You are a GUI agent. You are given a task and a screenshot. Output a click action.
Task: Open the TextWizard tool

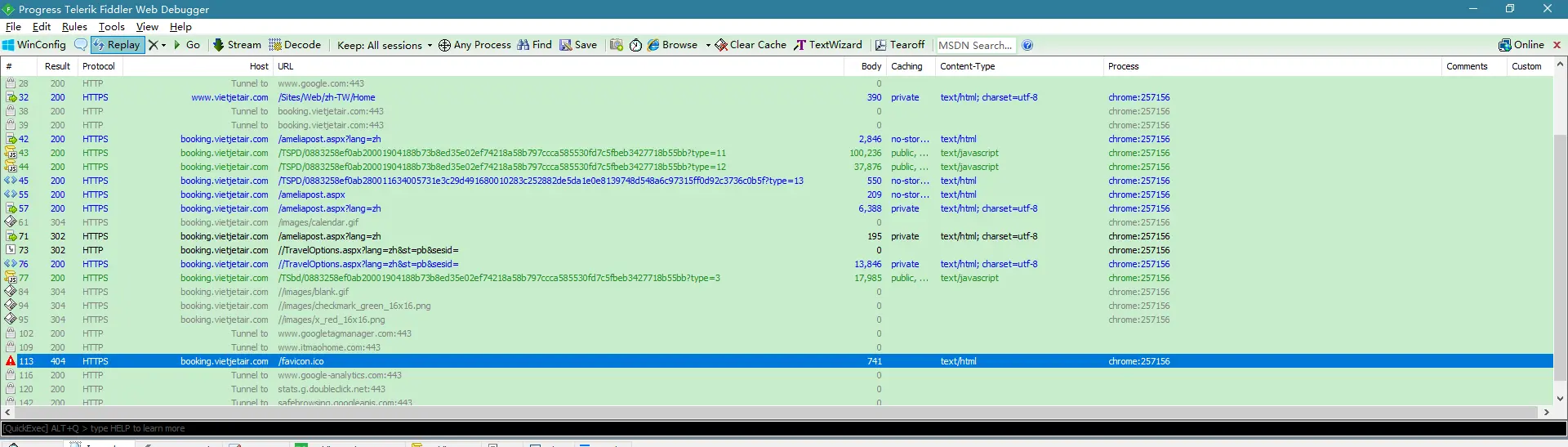[828, 45]
